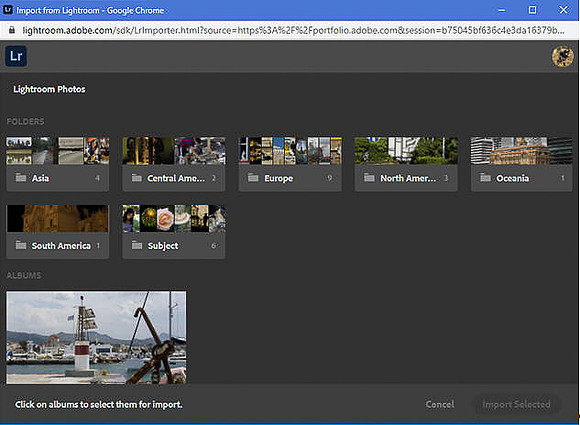Click Import Selected button
The height and width of the screenshot is (425, 580).
tap(516, 404)
